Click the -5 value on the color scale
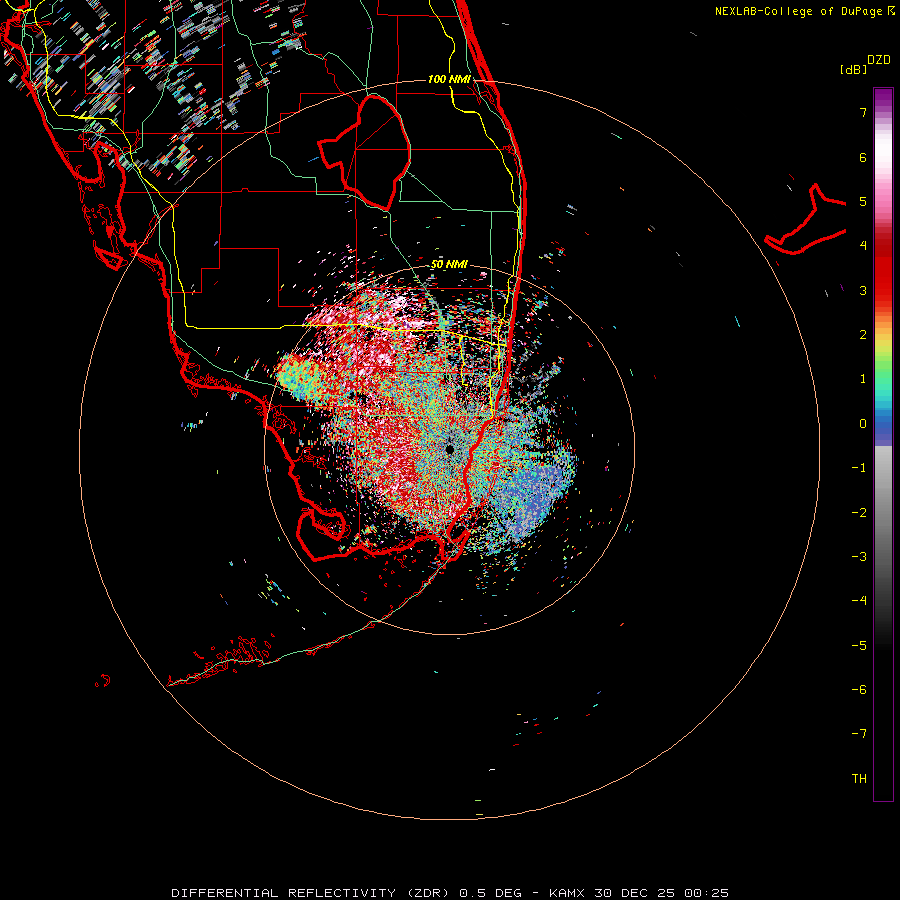 (859, 646)
